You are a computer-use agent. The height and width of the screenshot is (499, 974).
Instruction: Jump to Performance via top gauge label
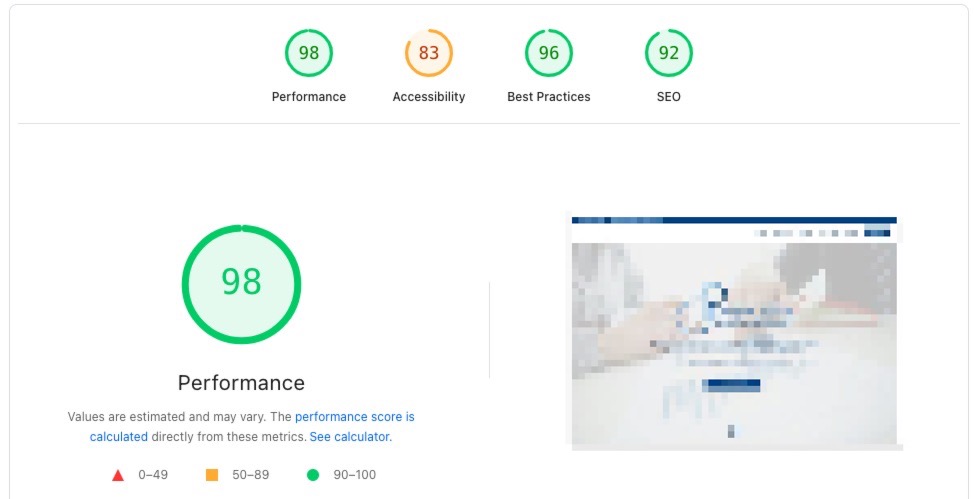pos(309,97)
